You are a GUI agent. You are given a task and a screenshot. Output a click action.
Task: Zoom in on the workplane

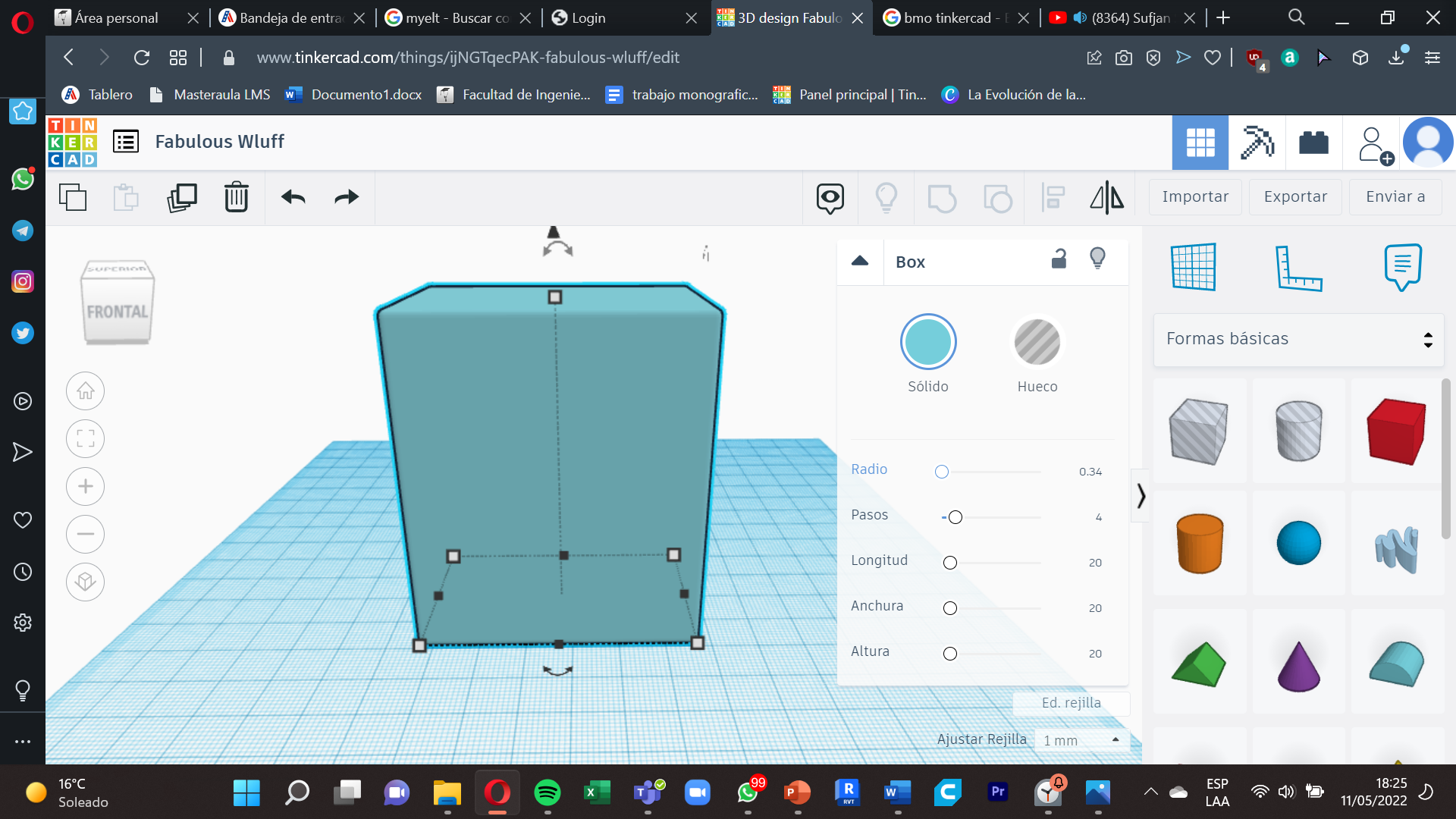click(85, 486)
